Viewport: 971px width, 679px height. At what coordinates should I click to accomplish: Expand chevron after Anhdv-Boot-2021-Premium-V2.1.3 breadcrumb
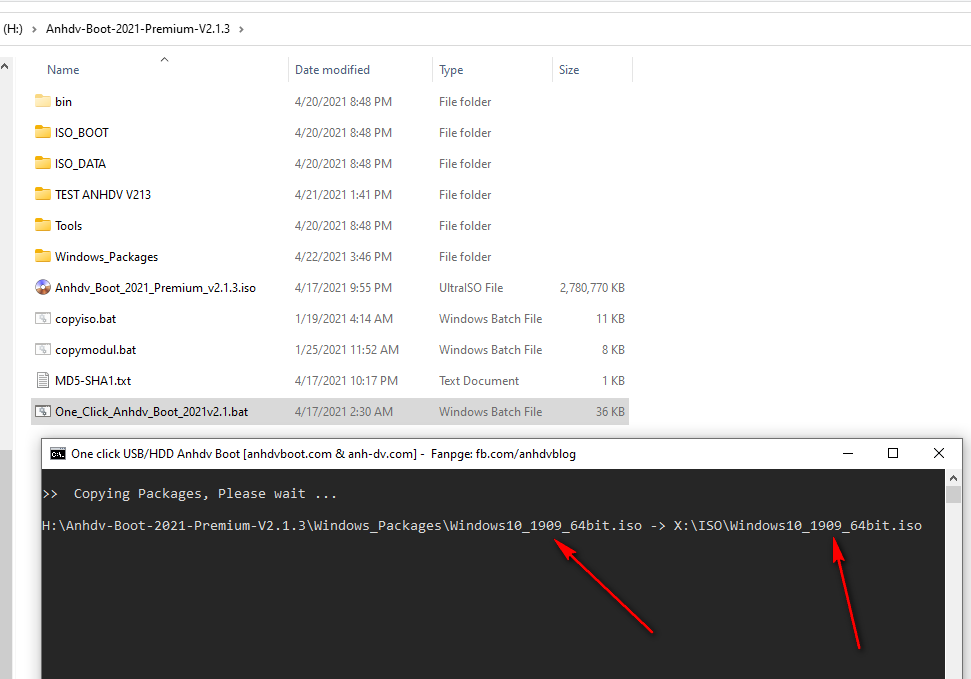coord(241,29)
